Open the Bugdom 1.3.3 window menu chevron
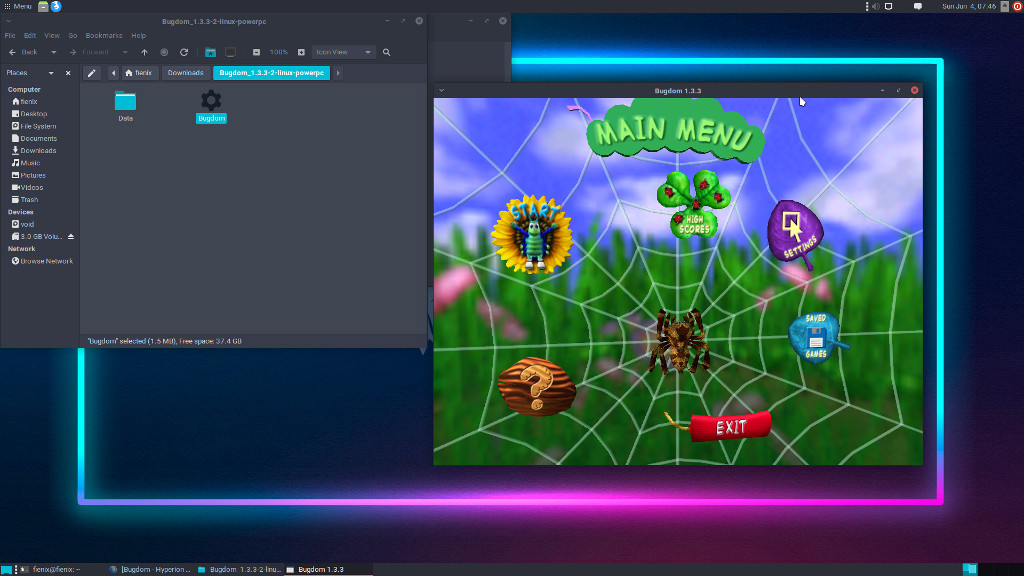The image size is (1024, 576). pos(441,91)
